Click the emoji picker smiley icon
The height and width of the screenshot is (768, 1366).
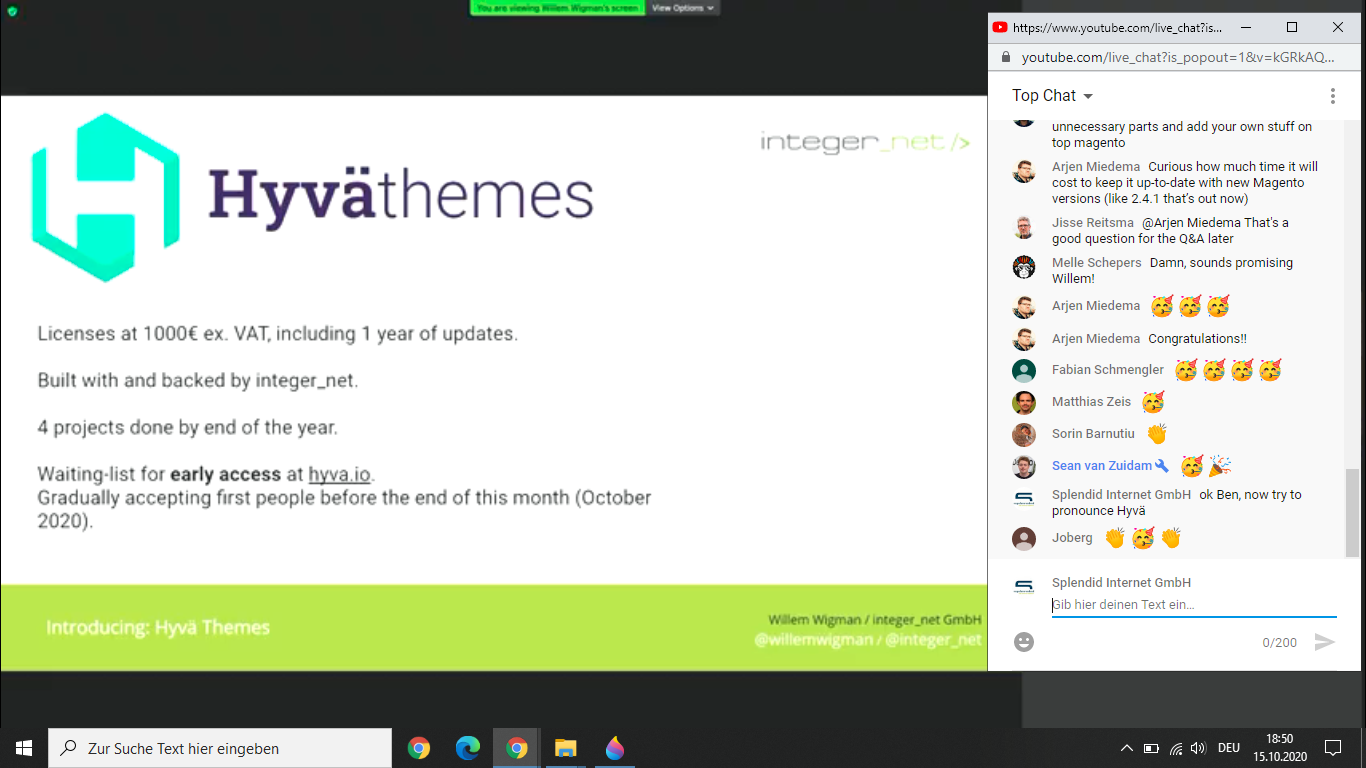point(1024,642)
